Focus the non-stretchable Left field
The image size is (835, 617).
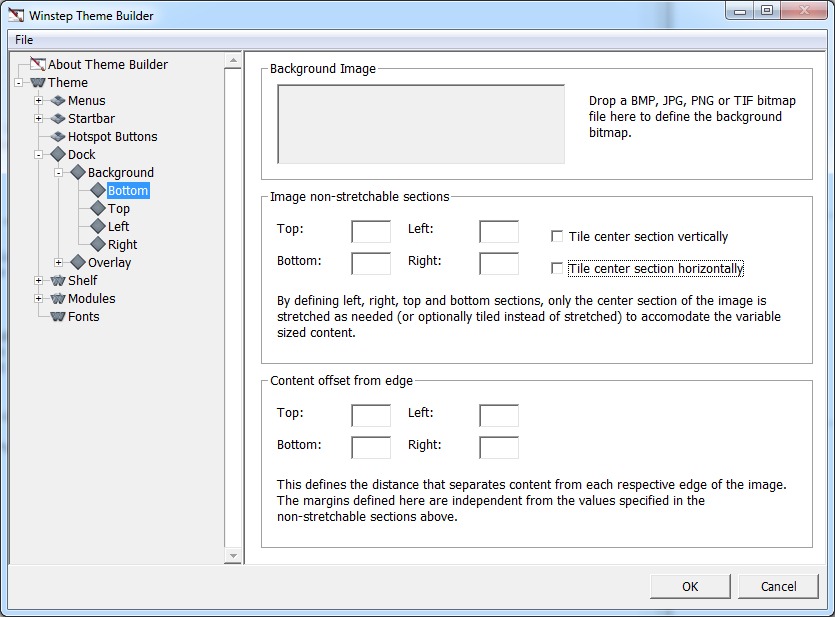pos(499,232)
